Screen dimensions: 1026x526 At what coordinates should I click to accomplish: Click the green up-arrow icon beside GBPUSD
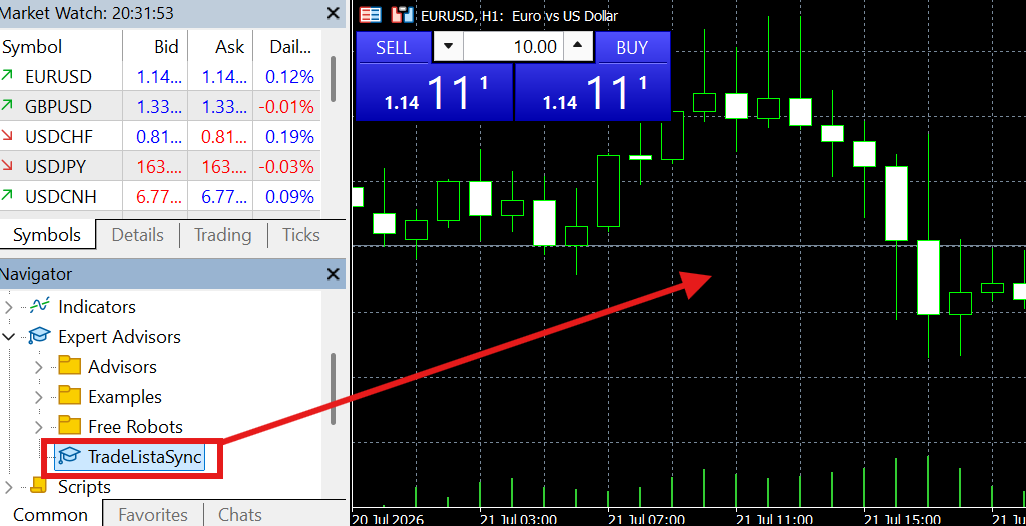point(8,105)
